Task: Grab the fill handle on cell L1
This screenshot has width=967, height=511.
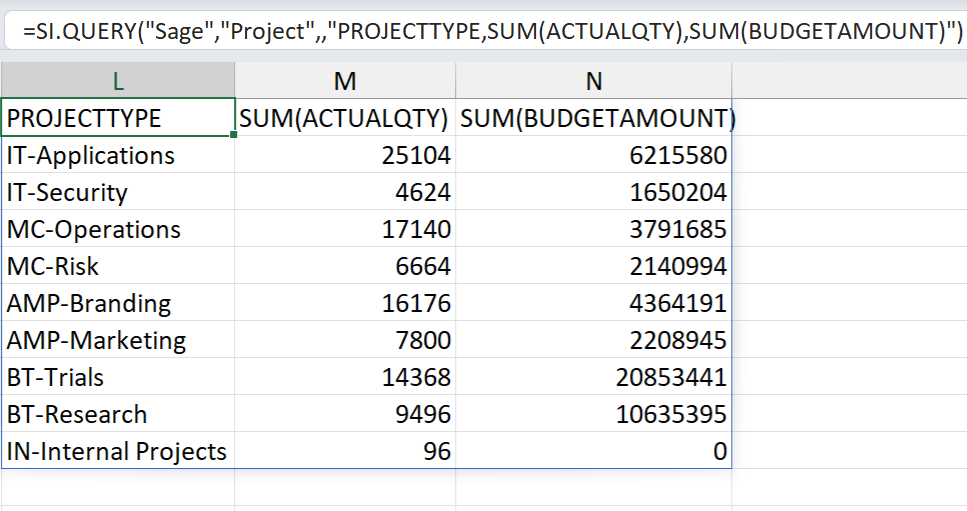Action: coord(234,134)
